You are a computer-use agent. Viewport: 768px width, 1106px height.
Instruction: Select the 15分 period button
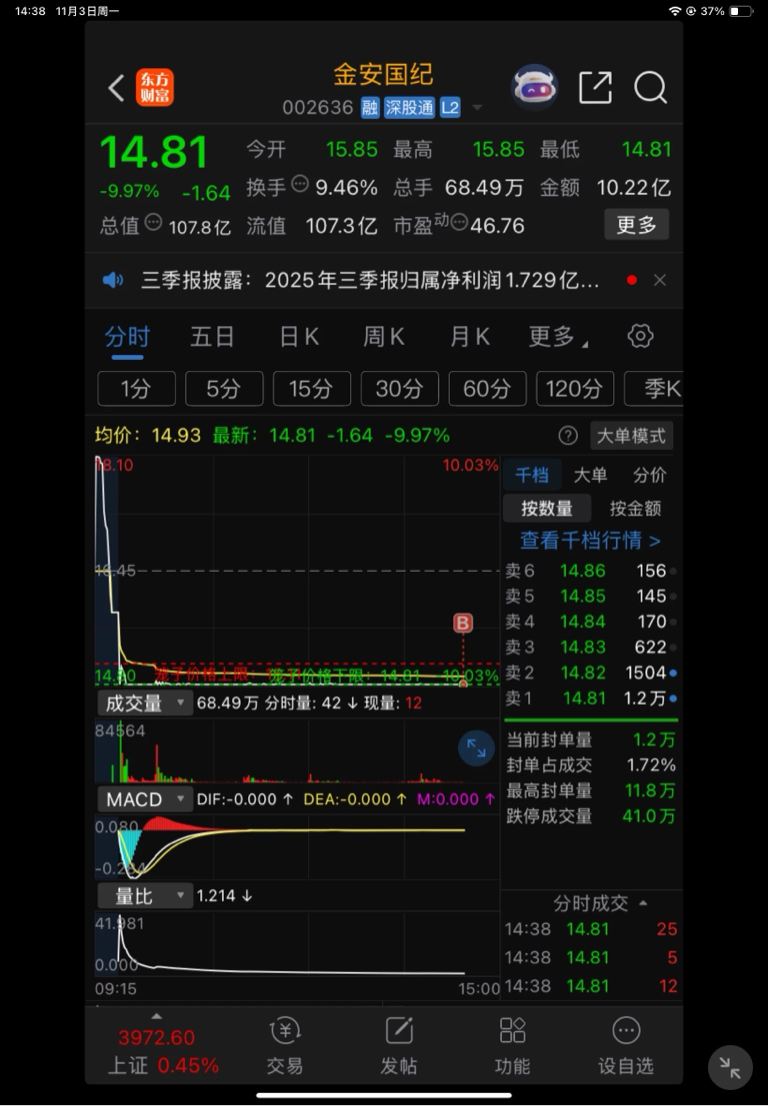(312, 389)
